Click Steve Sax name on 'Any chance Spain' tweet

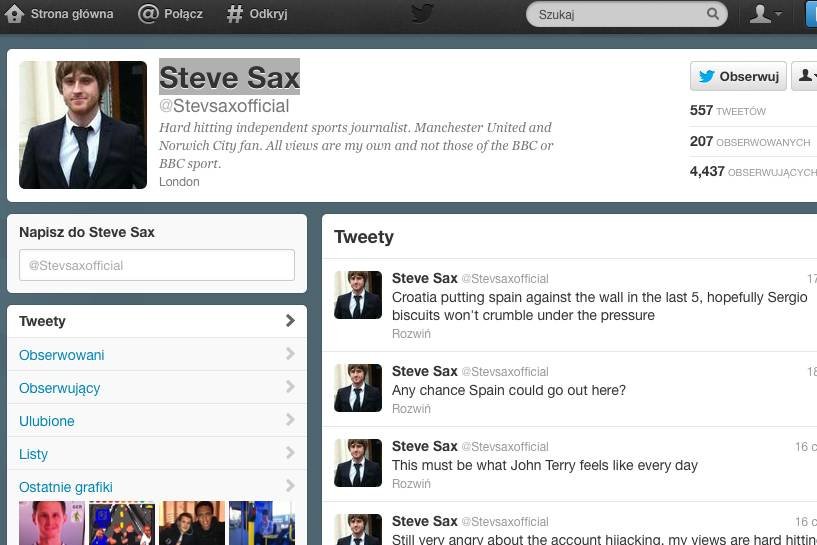pyautogui.click(x=425, y=371)
